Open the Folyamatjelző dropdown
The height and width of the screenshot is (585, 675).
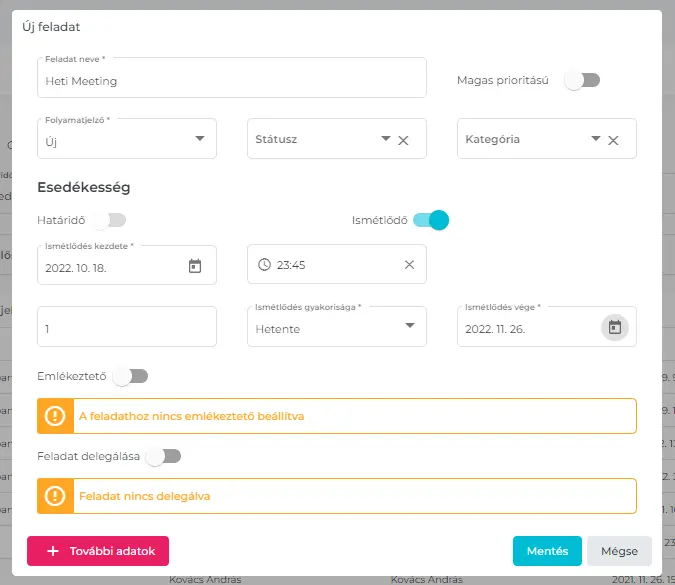pyautogui.click(x=199, y=139)
